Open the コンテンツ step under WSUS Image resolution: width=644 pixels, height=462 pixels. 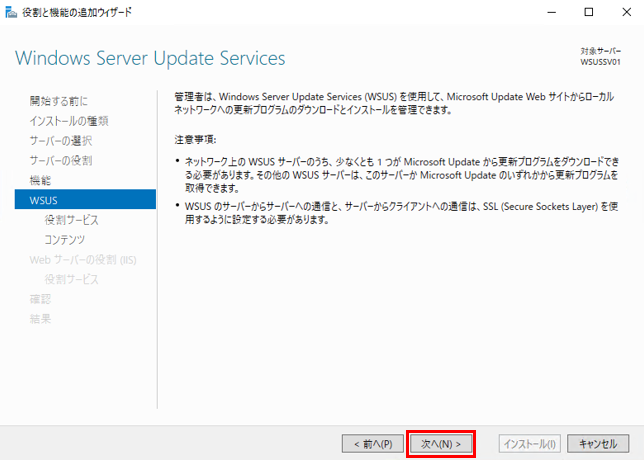pos(64,239)
